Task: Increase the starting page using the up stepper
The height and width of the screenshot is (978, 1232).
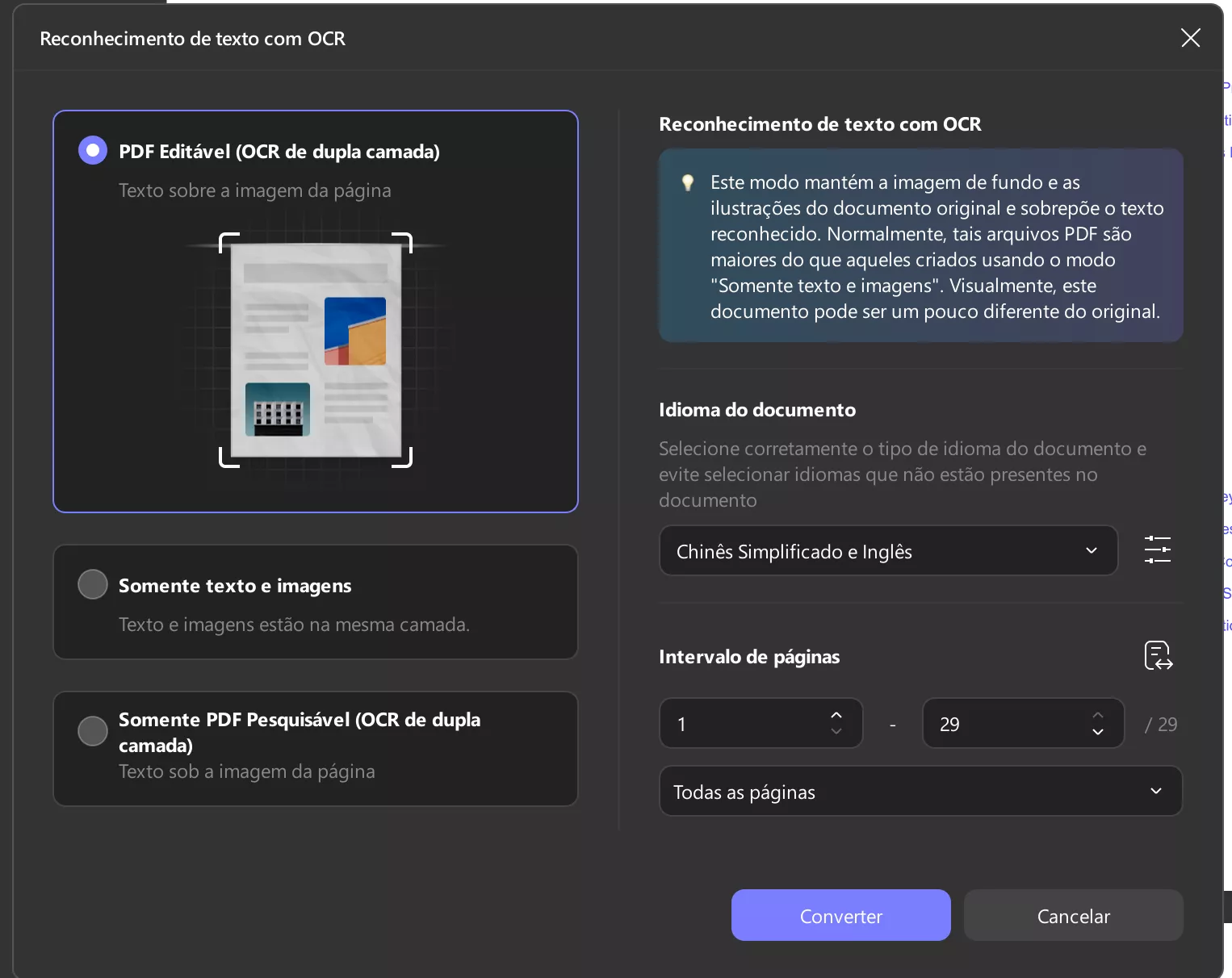Action: [836, 713]
